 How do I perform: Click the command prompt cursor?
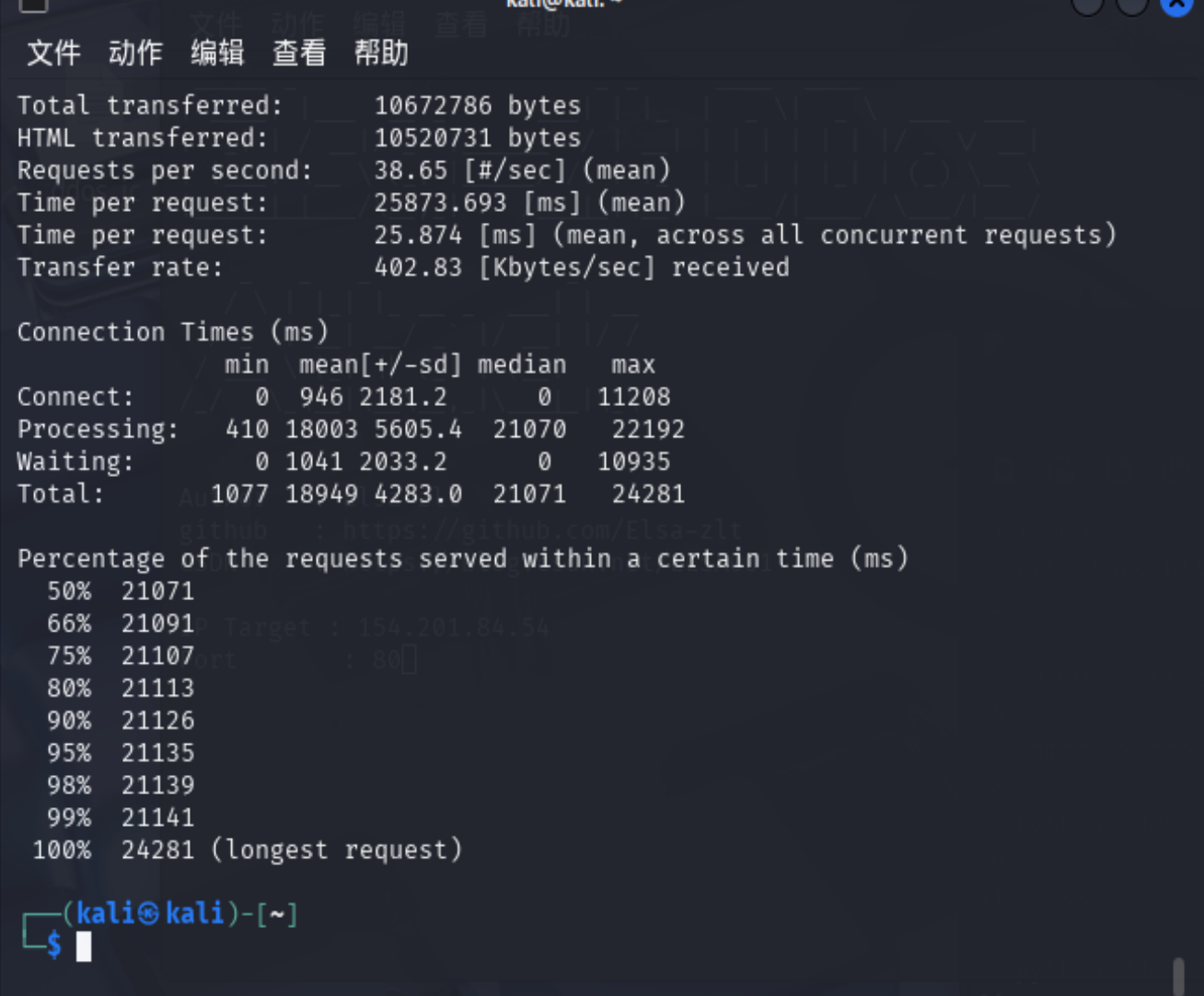84,945
